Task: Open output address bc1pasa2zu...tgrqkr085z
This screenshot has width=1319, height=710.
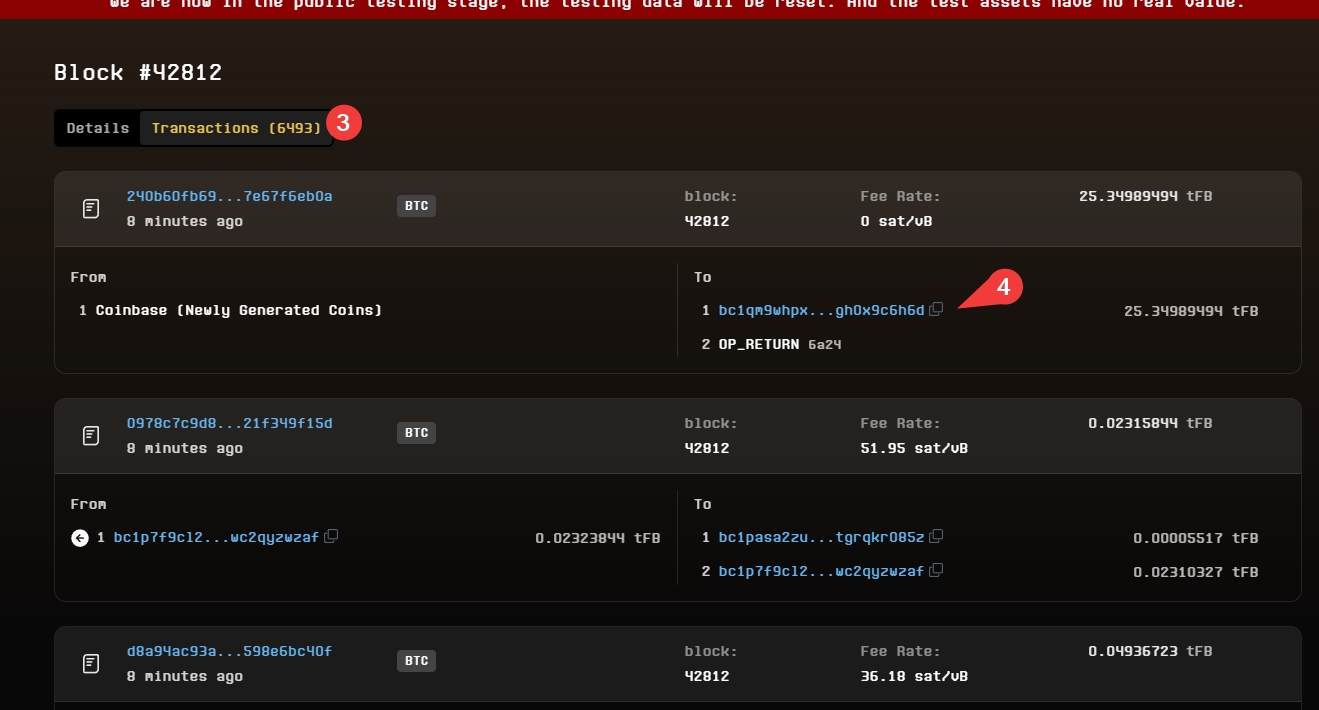Action: (821, 537)
